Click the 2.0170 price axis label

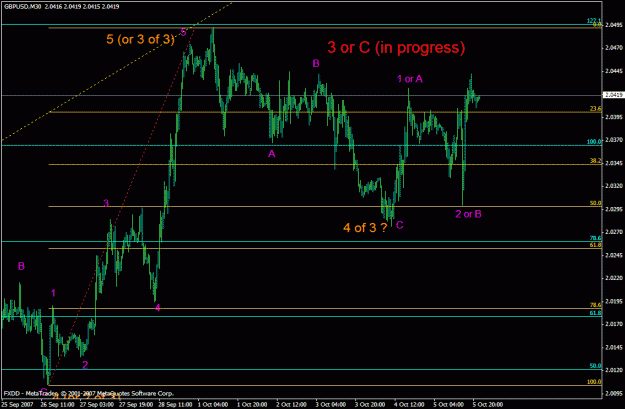[x=612, y=324]
